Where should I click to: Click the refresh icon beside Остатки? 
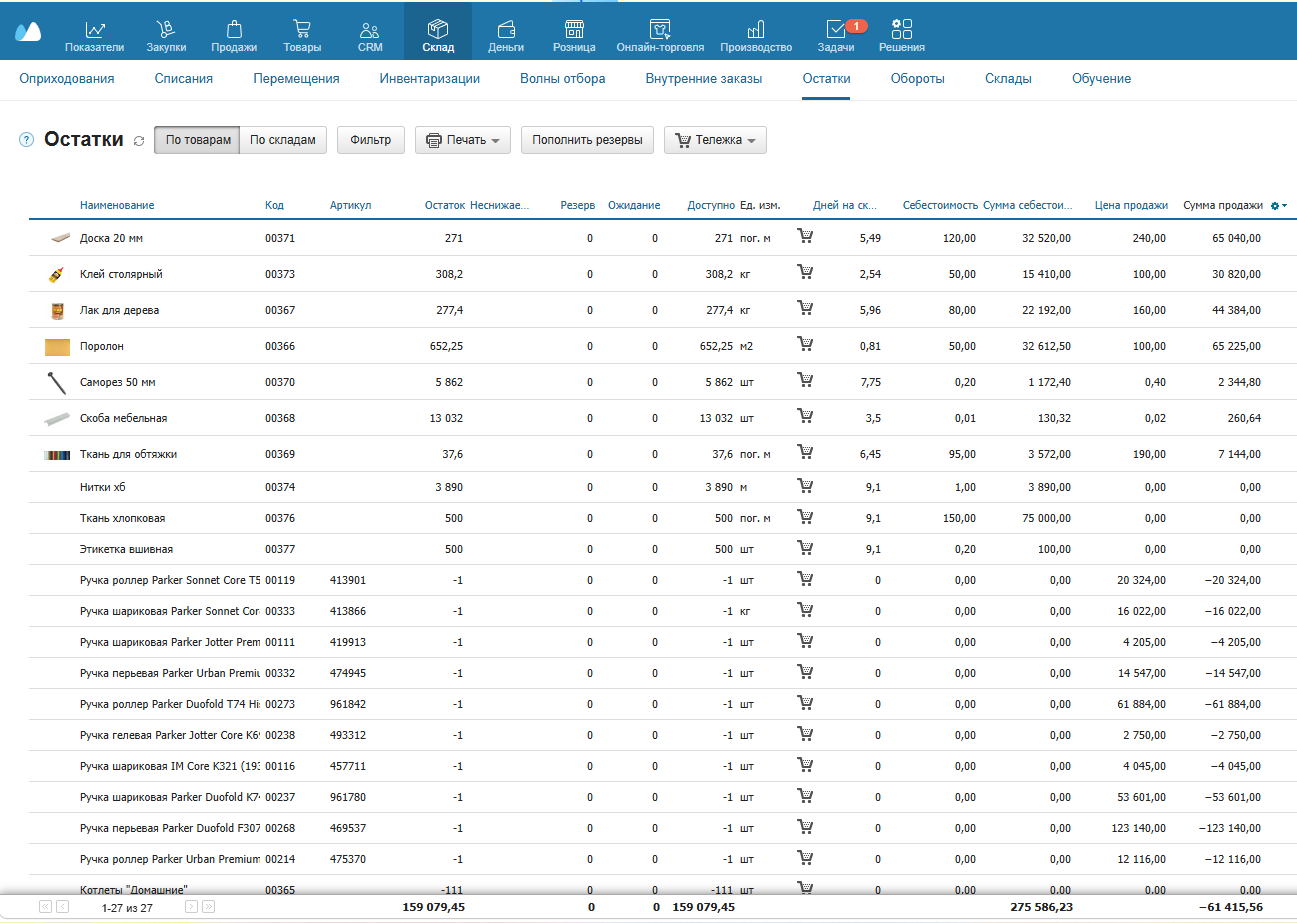click(x=139, y=141)
